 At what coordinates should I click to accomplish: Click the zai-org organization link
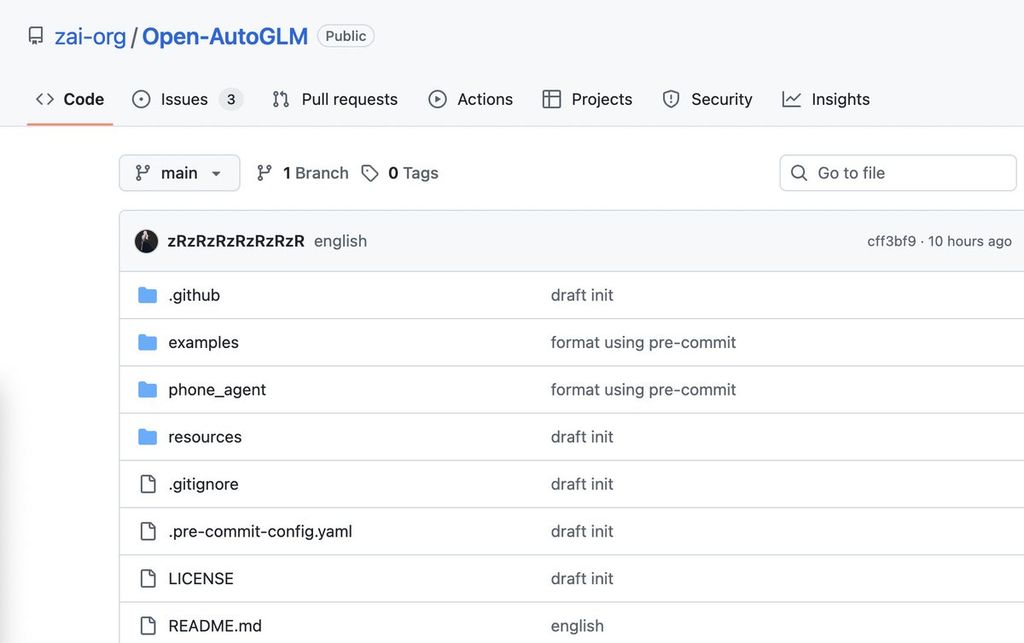click(90, 37)
